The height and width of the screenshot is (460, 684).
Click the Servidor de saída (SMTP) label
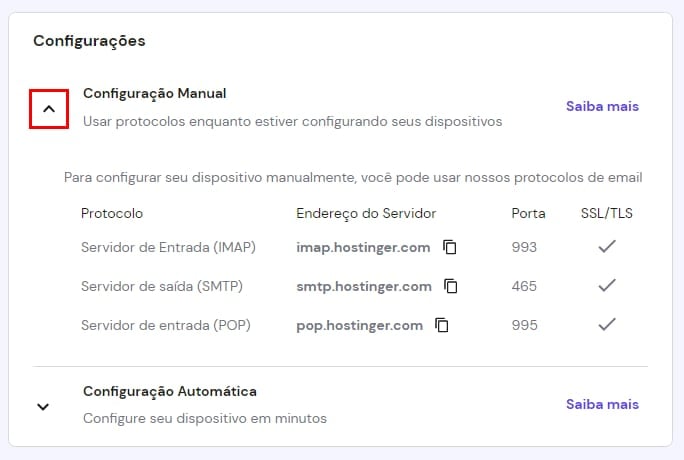(162, 286)
